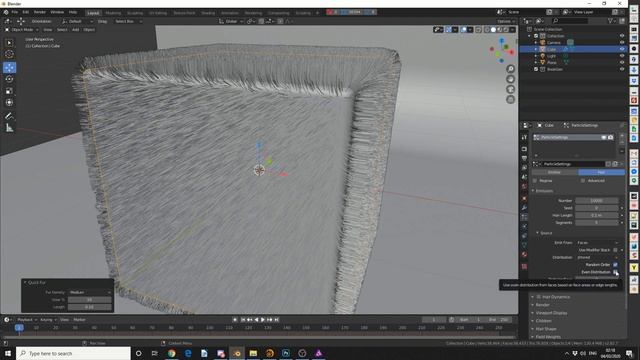Select material preview shading sphere
Screen dimensions: 640x360
click(500, 29)
